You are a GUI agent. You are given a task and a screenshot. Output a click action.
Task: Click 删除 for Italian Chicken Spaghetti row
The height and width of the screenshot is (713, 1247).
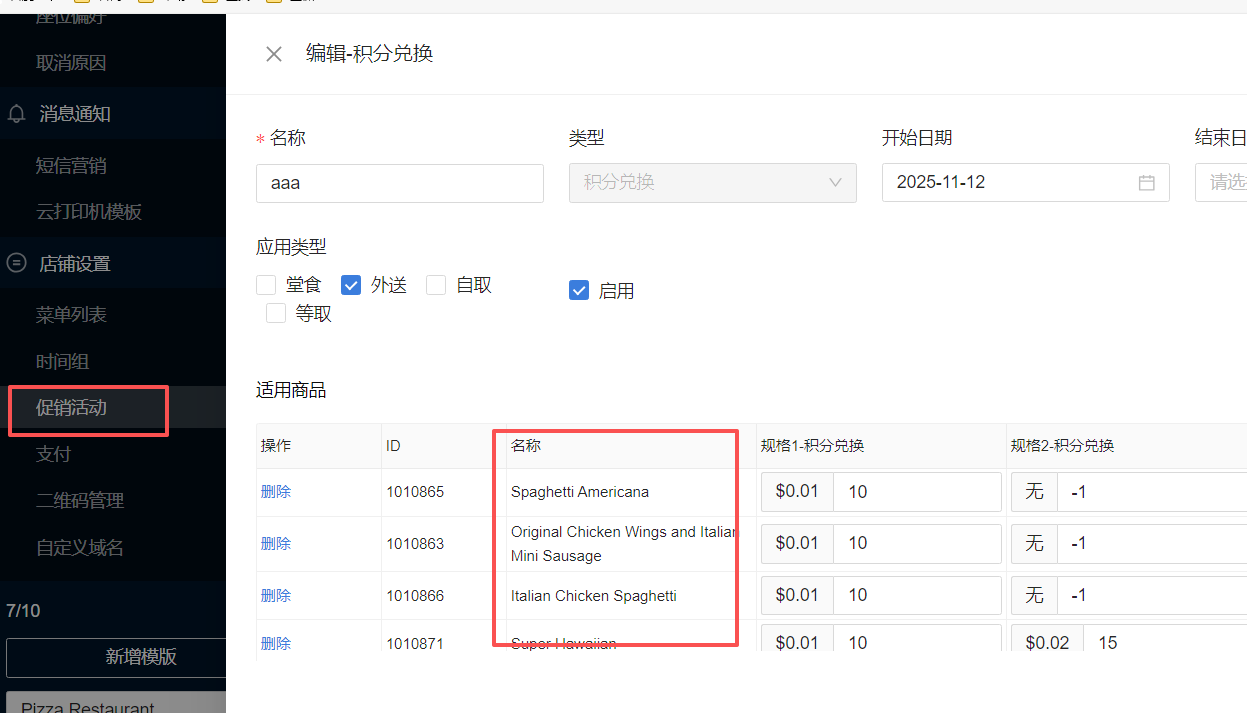(x=276, y=596)
